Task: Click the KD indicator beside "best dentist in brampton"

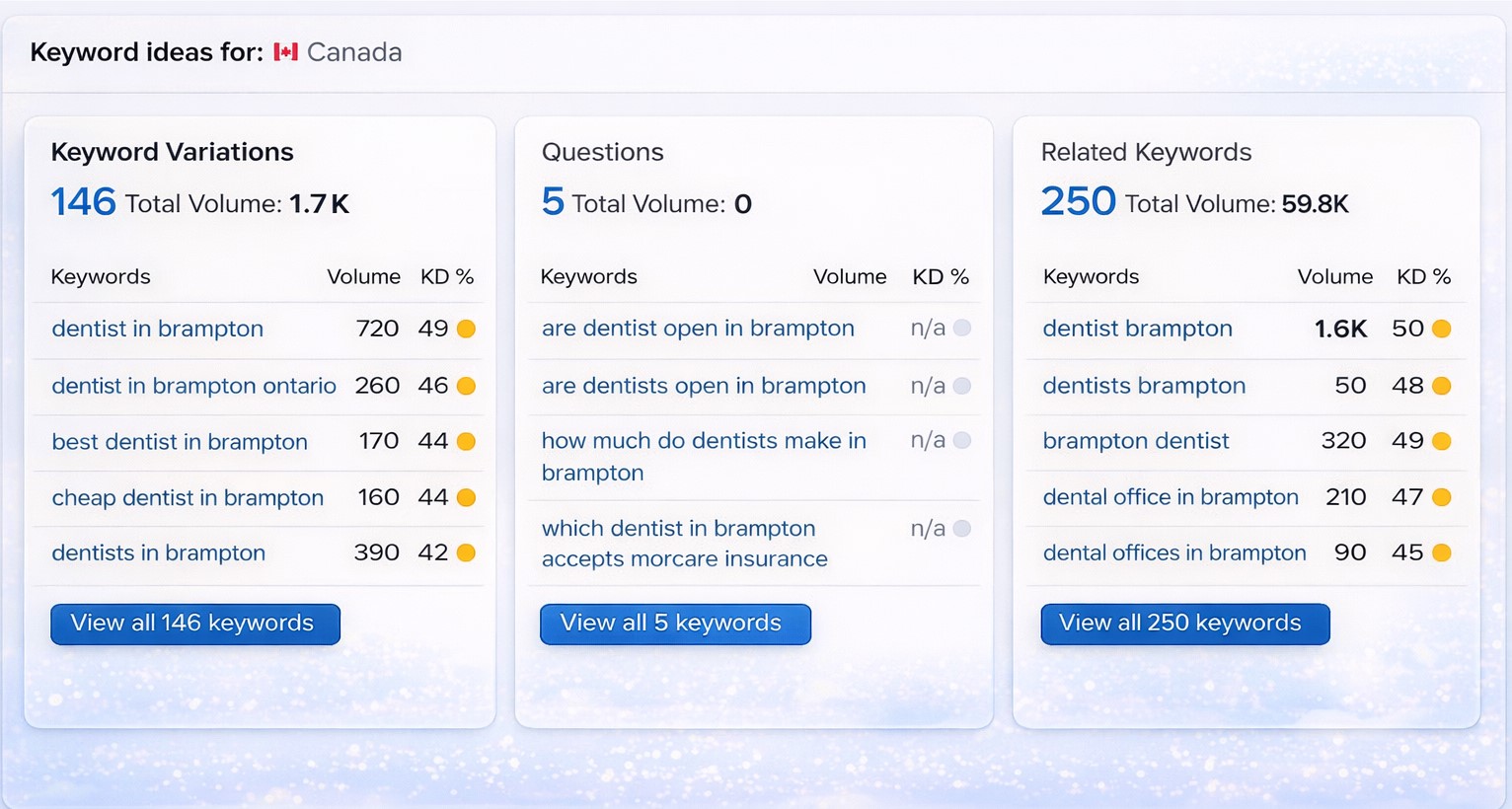Action: pos(468,441)
